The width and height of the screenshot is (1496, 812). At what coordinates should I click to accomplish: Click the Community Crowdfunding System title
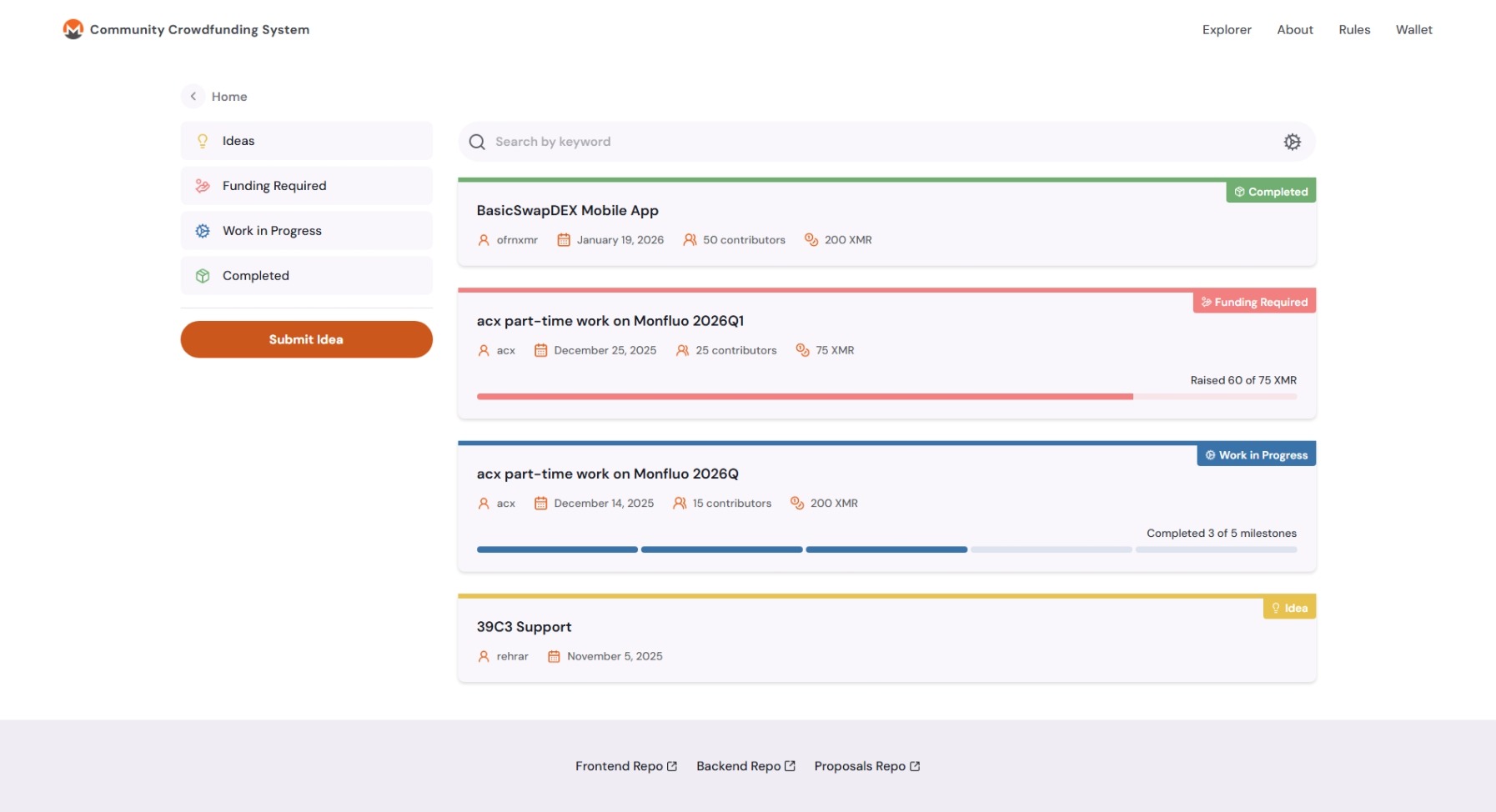click(199, 30)
